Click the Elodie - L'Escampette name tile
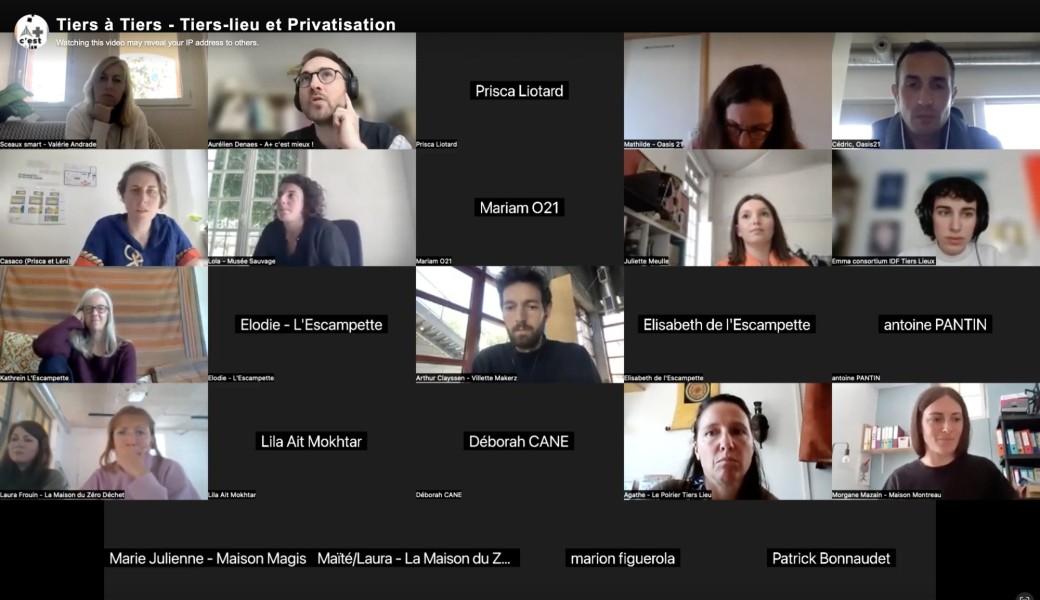This screenshot has width=1040, height=600. (x=312, y=324)
